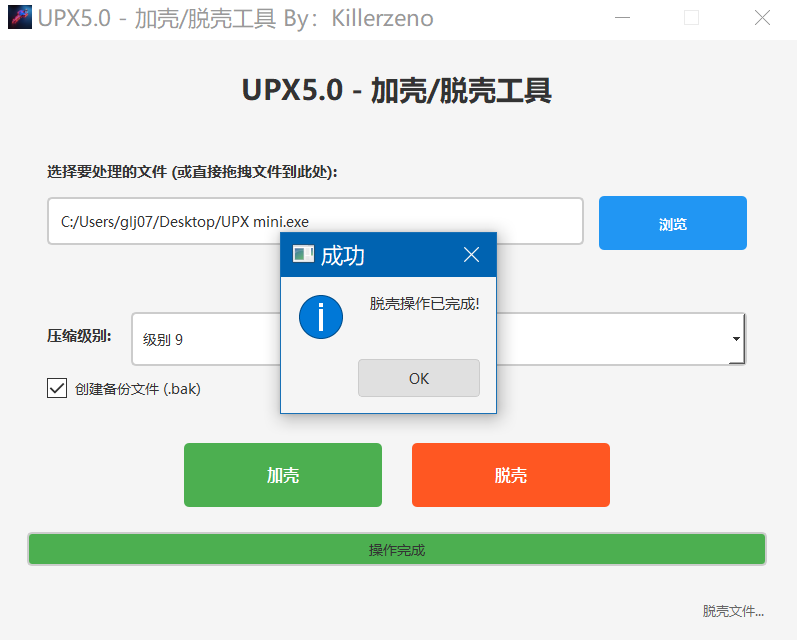
Task: Click the 脱壳文件... status text
Action: pos(733,611)
